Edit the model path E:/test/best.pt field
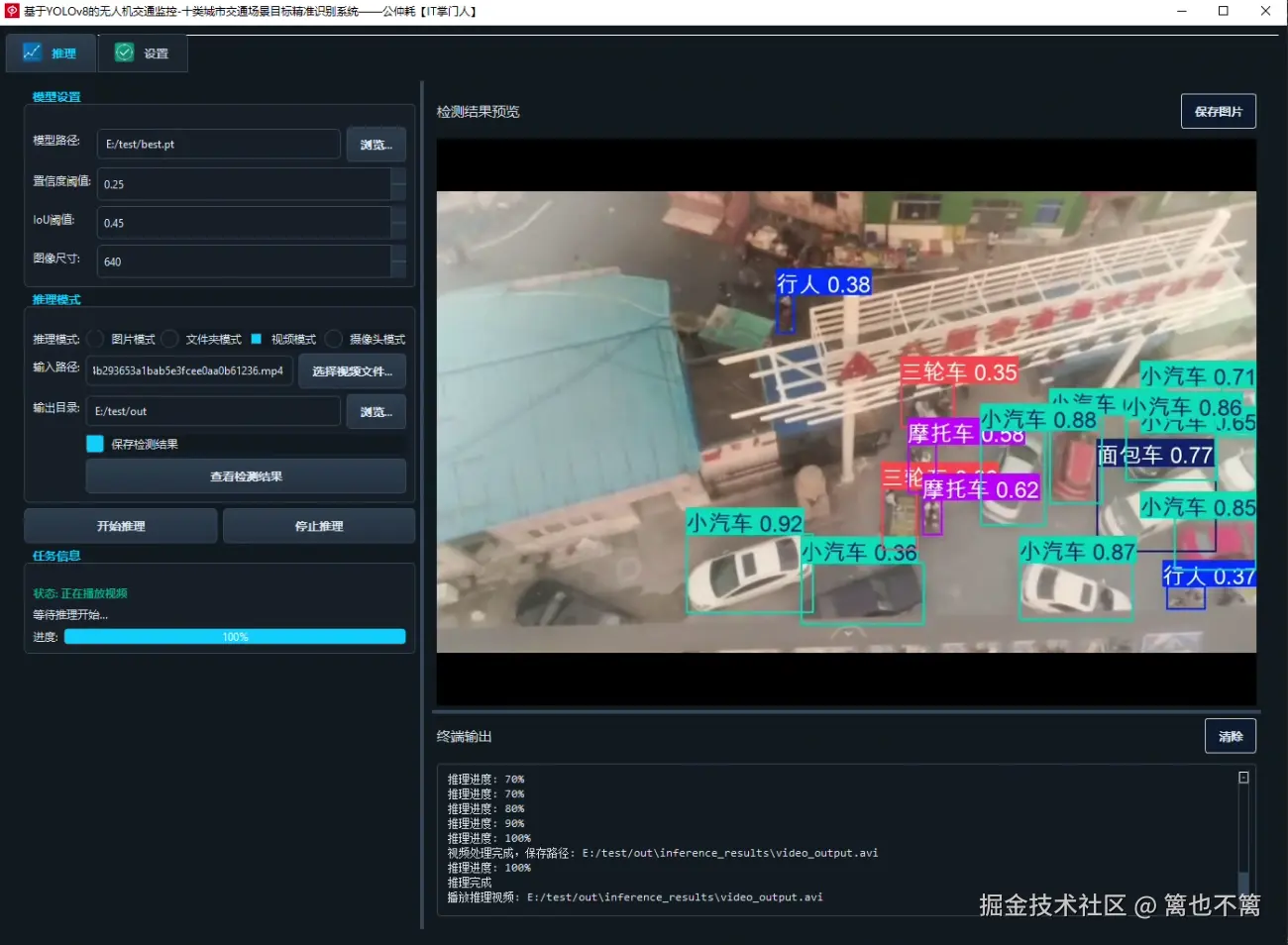This screenshot has height=945, width=1288. tap(219, 145)
